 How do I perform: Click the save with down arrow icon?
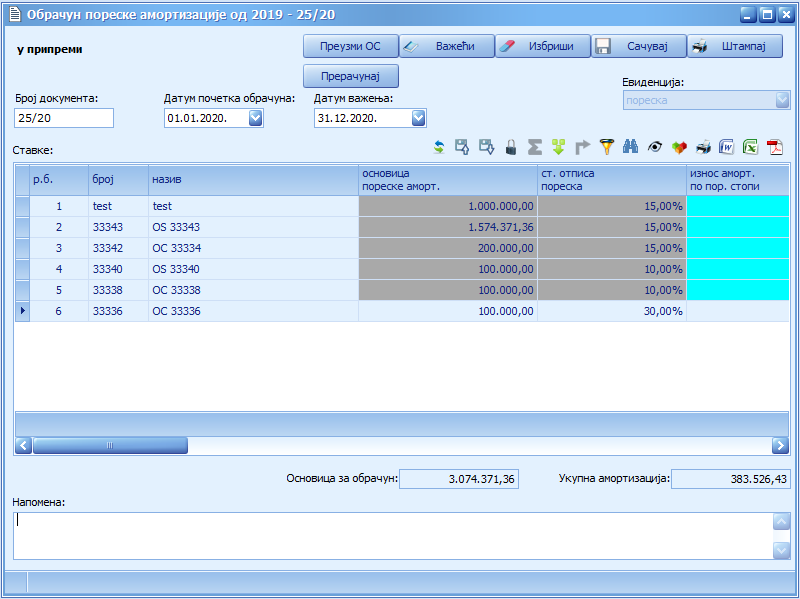coord(486,147)
